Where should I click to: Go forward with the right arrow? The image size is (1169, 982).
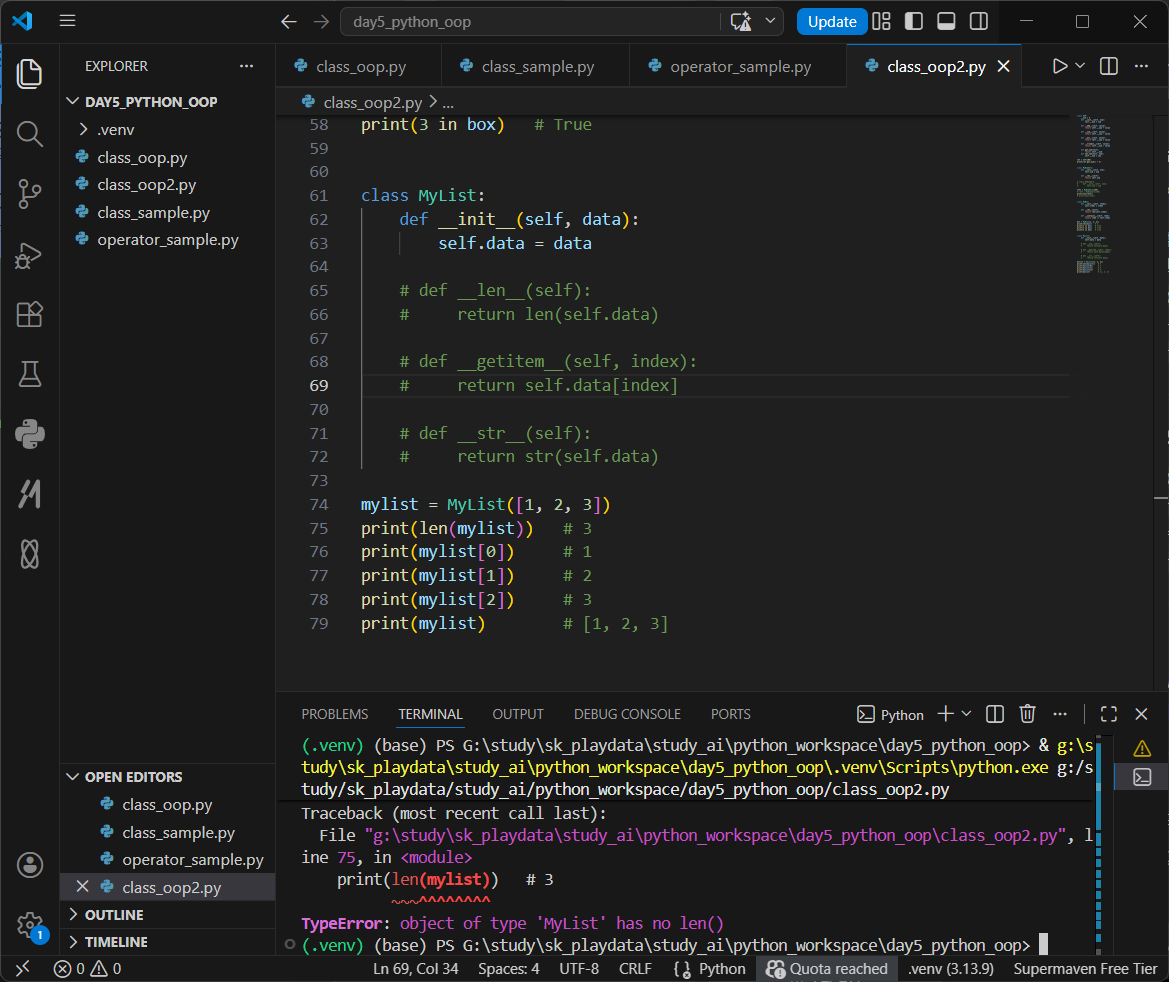point(321,22)
